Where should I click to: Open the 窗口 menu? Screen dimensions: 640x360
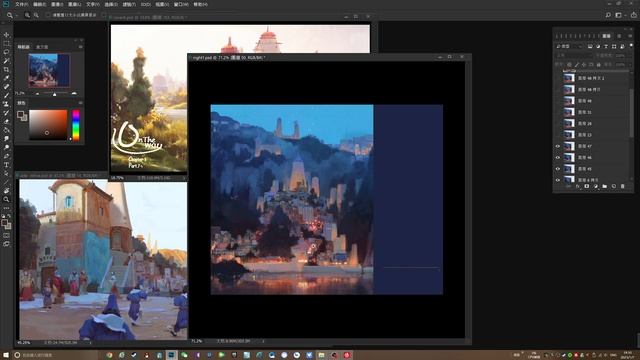(181, 4)
